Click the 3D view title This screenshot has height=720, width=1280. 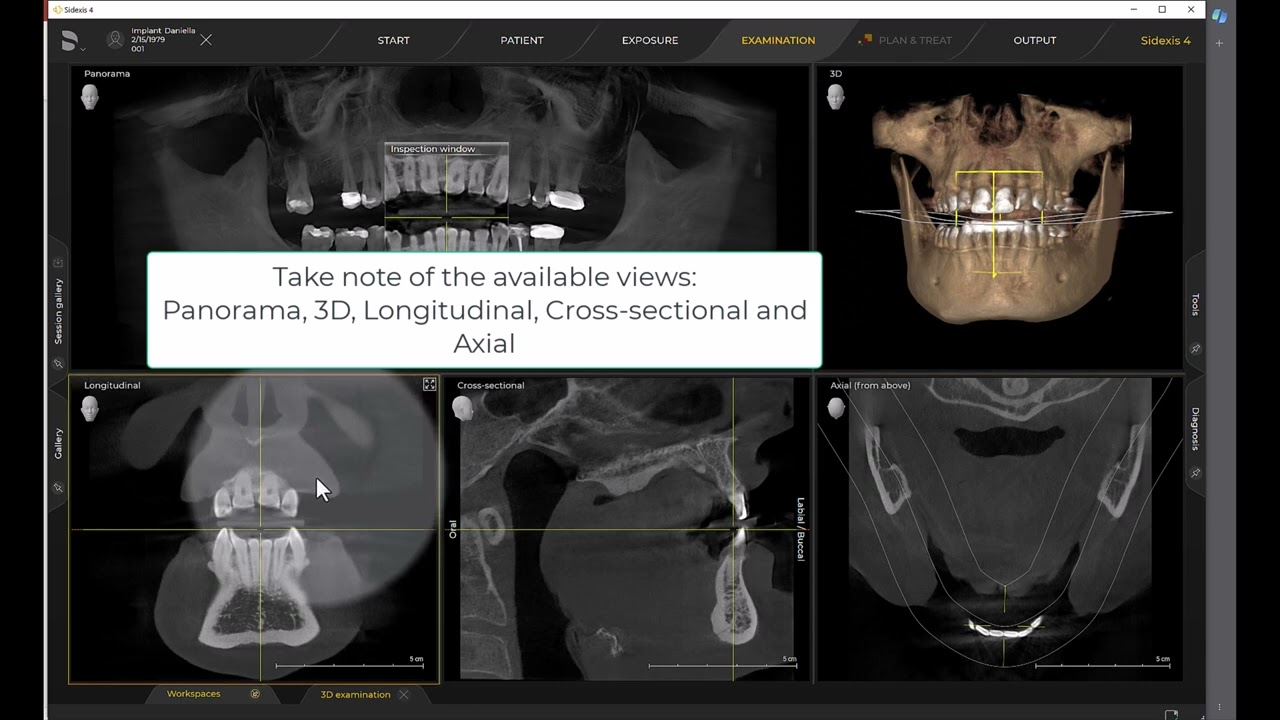(x=836, y=74)
